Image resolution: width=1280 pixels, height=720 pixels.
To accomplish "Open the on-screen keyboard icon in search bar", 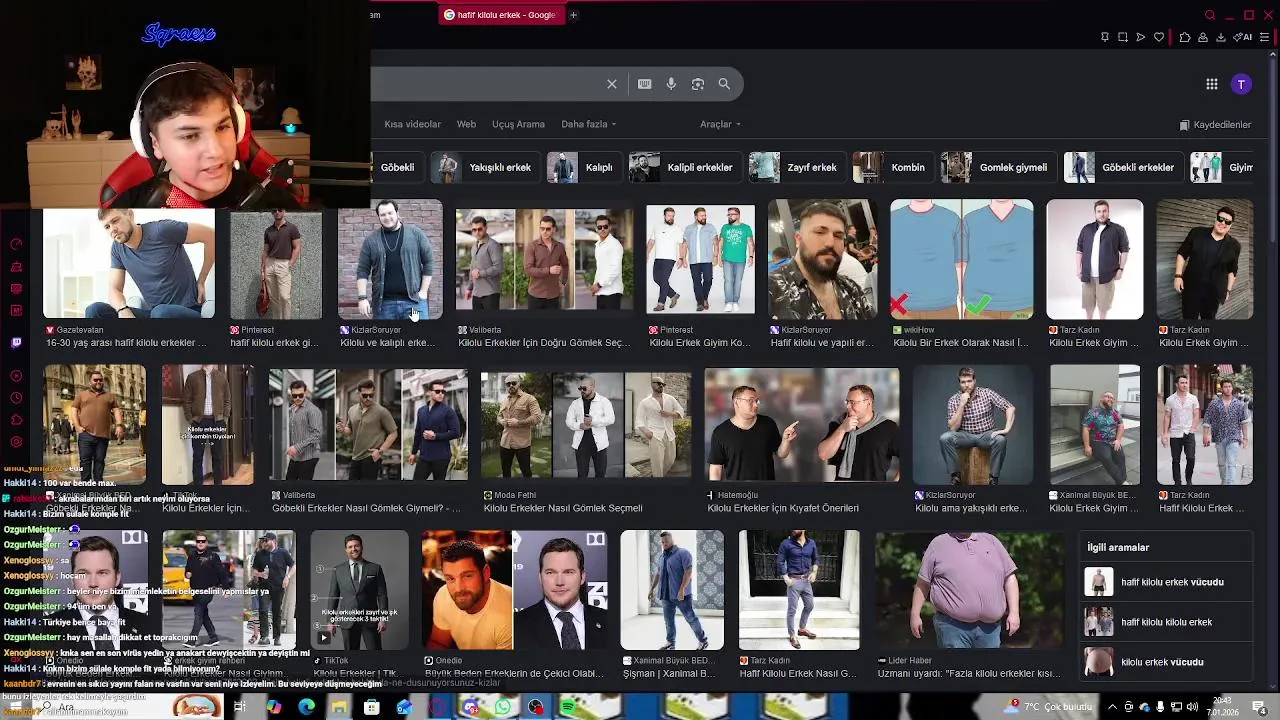I will pos(645,84).
